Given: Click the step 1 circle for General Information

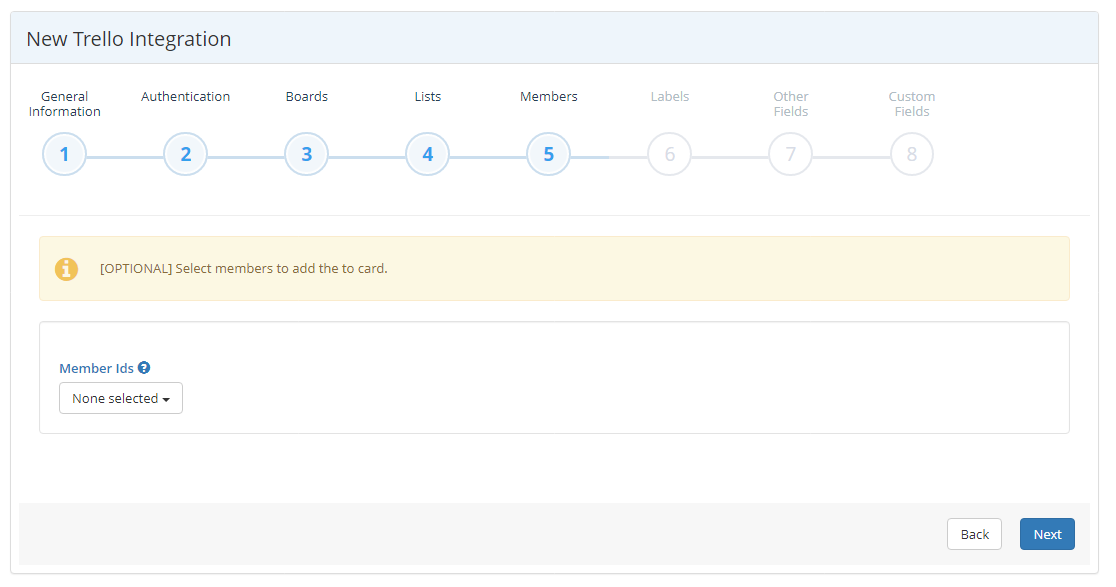Looking at the screenshot, I should 64,154.
